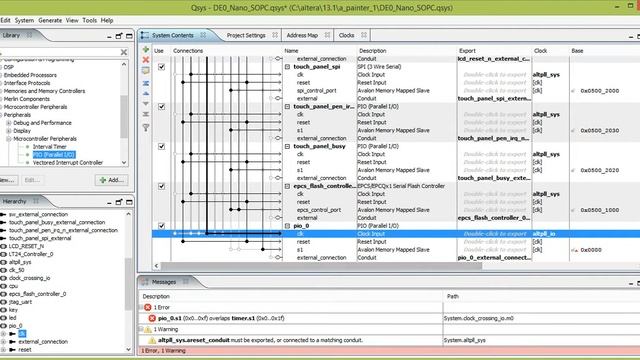The width and height of the screenshot is (640, 360).
Task: Uncheck Use box for pio_0
Action: (x=162, y=226)
